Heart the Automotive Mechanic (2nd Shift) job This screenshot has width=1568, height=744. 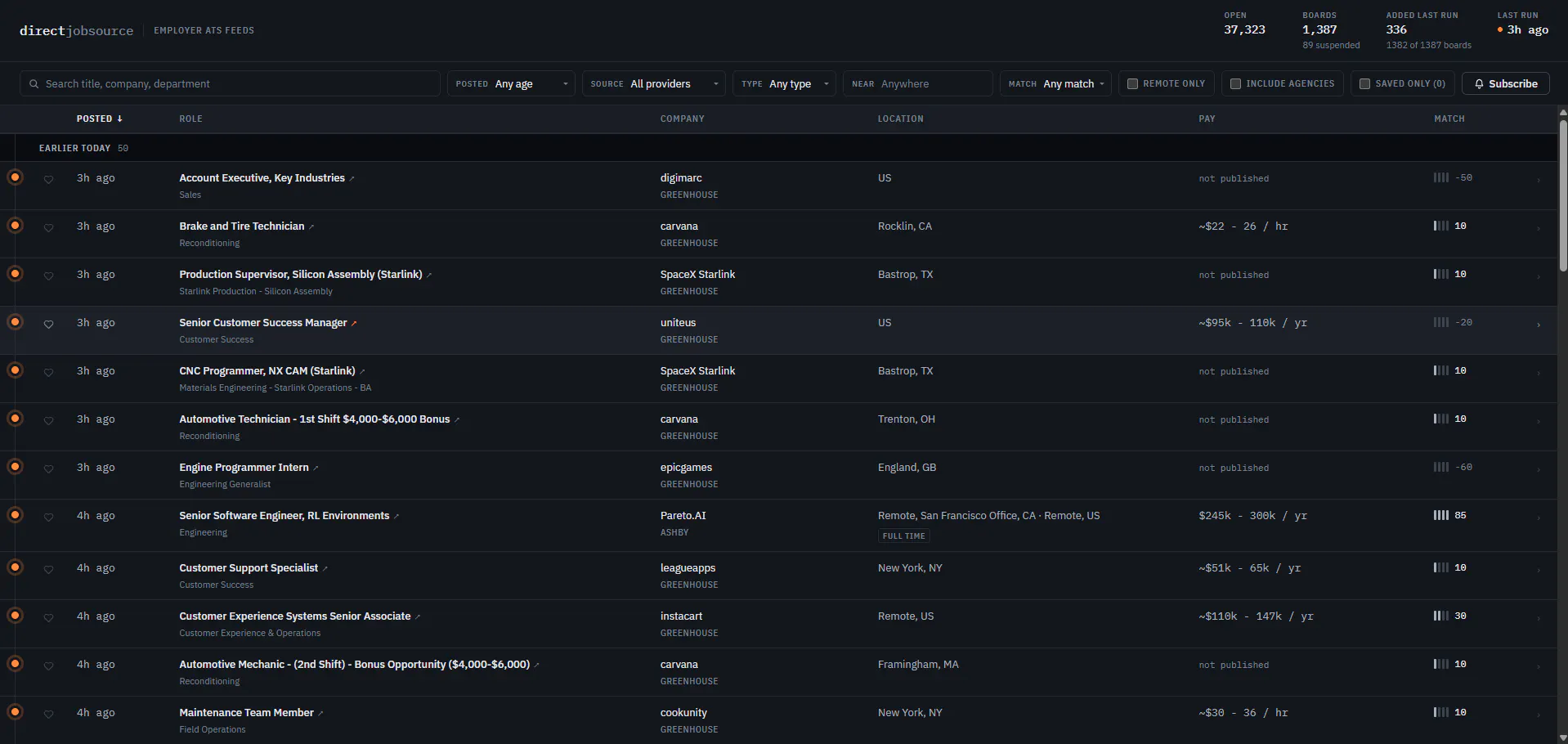pyautogui.click(x=48, y=666)
